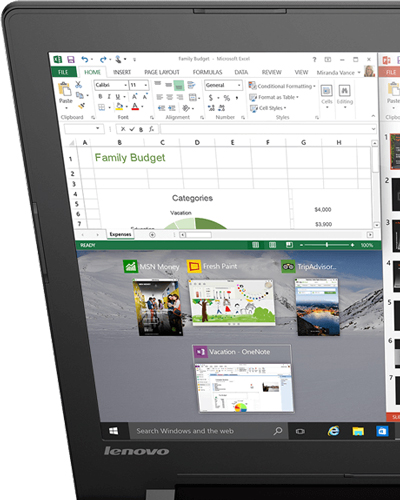Open the Borders dropdown in Font group
Viewport: 400px width, 500px height.
point(109,107)
